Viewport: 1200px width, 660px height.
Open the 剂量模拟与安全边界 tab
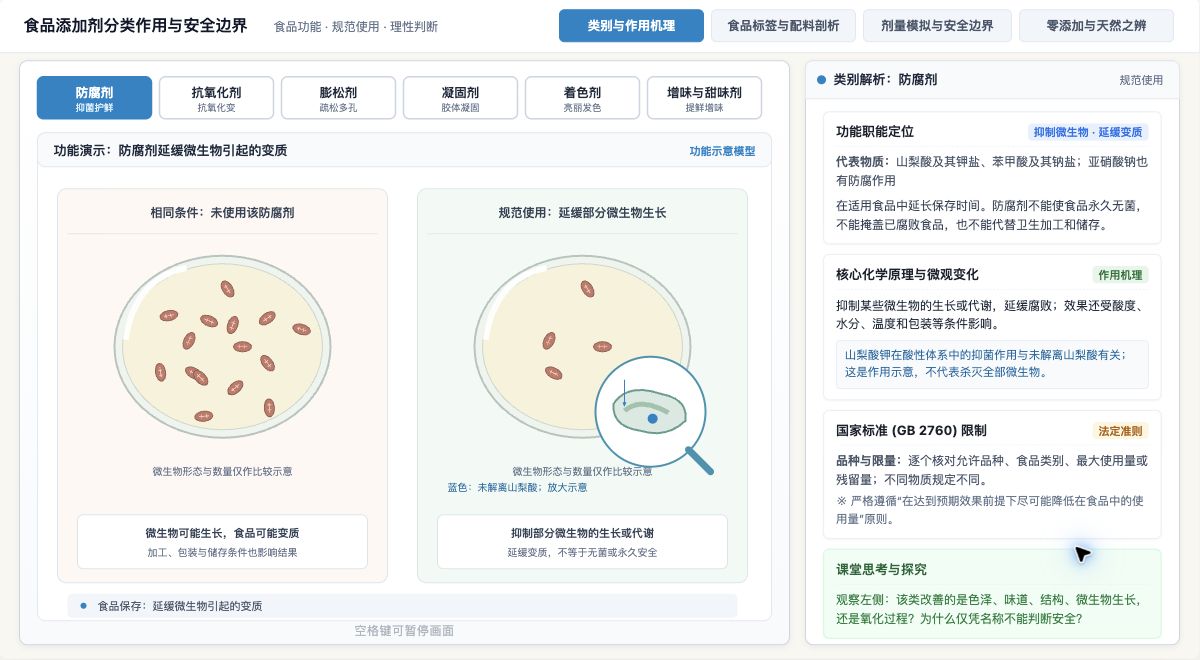pyautogui.click(x=937, y=26)
